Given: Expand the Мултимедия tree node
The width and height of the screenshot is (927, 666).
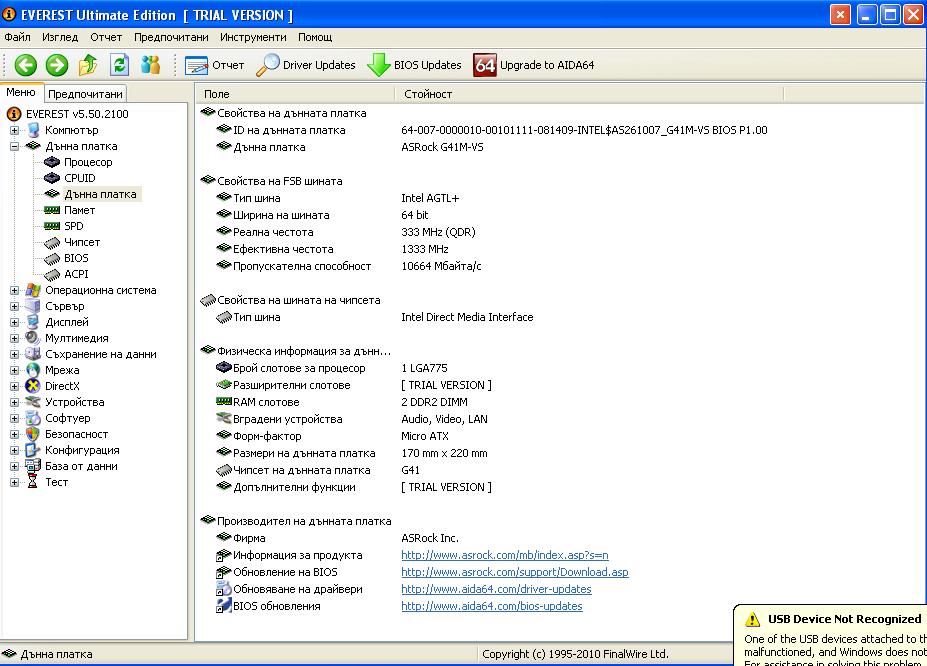Looking at the screenshot, I should (14, 338).
